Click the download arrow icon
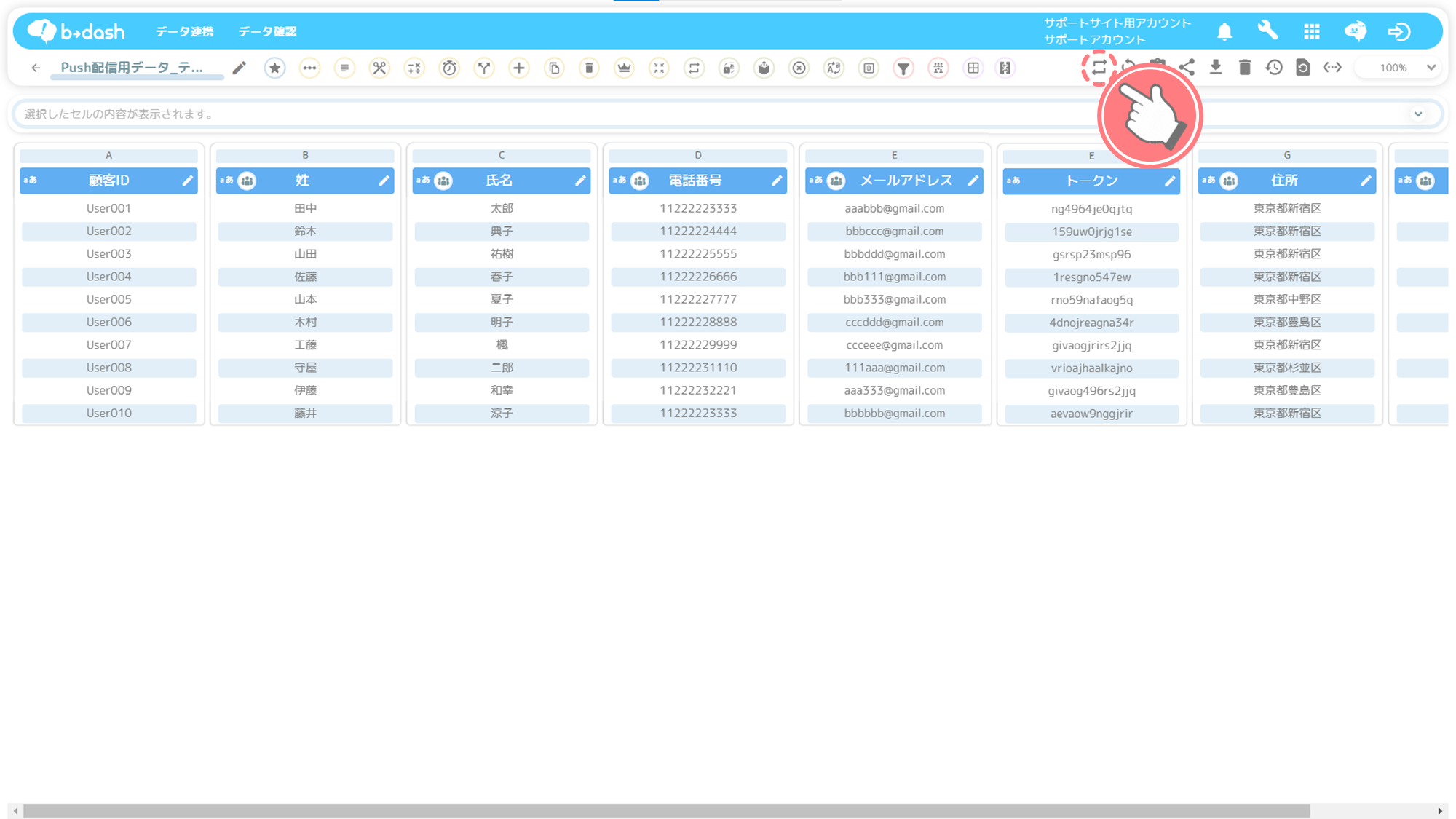Screen dimensions: 1456x819 [x=1216, y=68]
